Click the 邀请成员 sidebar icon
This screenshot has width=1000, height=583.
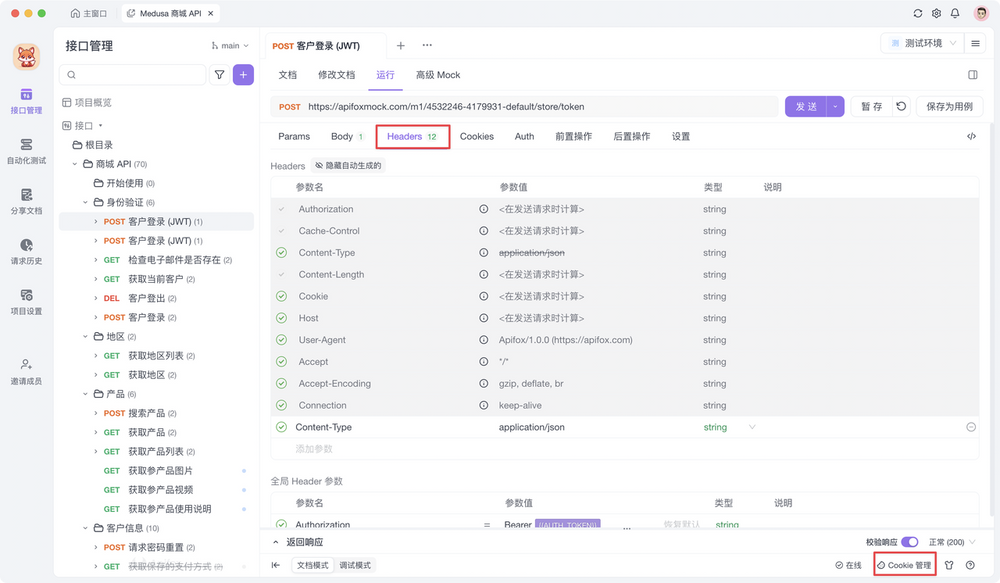(27, 370)
